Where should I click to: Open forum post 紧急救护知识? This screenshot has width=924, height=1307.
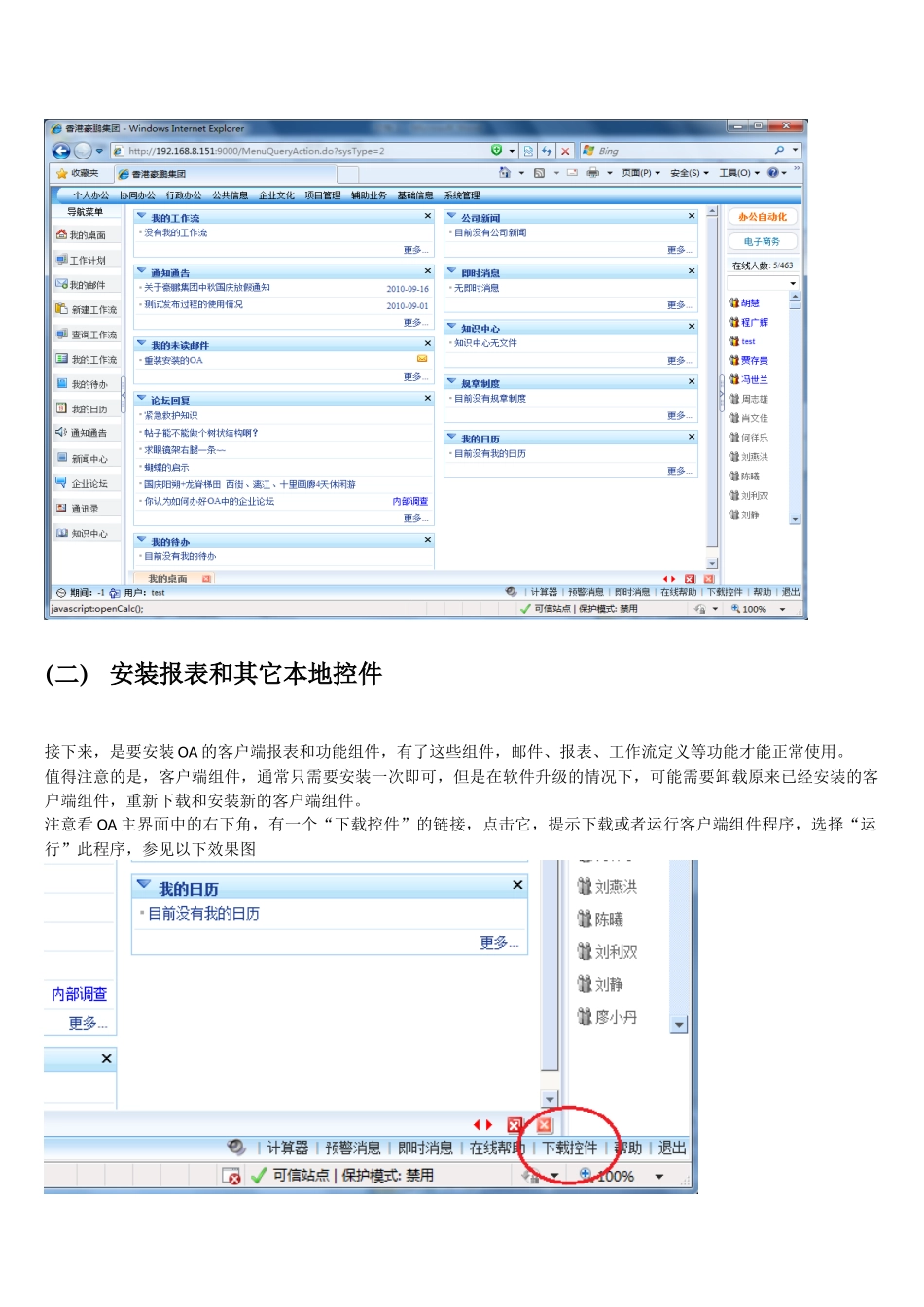(171, 415)
